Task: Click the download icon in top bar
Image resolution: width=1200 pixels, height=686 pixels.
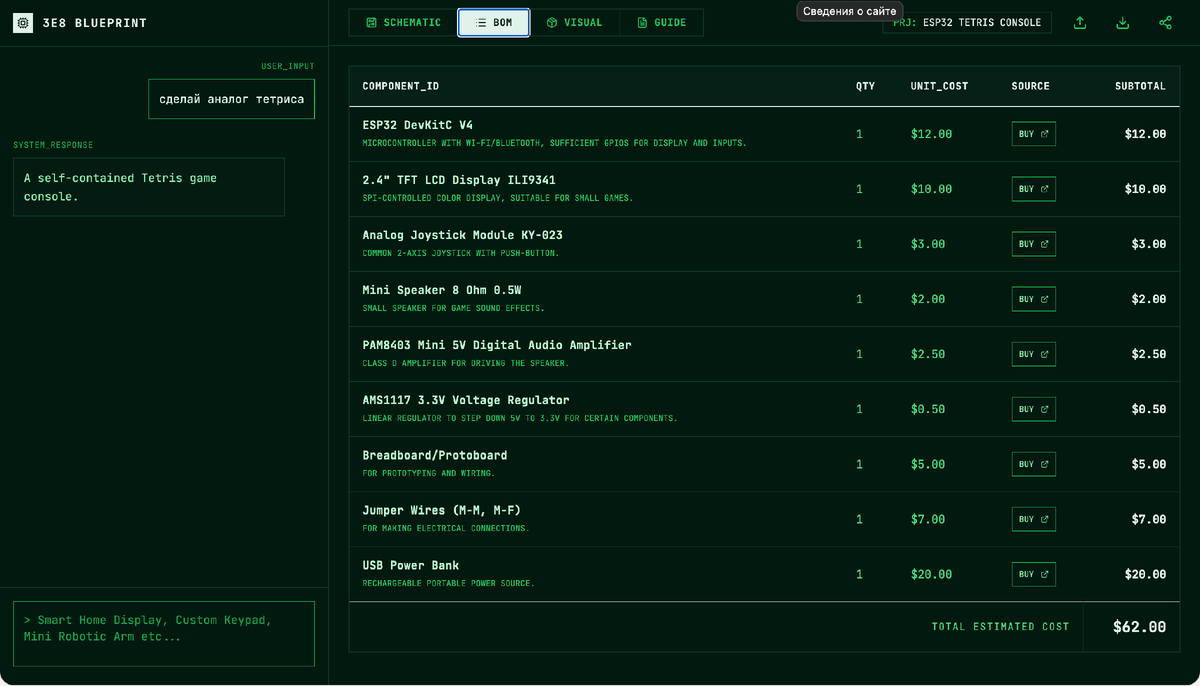Action: [1123, 23]
